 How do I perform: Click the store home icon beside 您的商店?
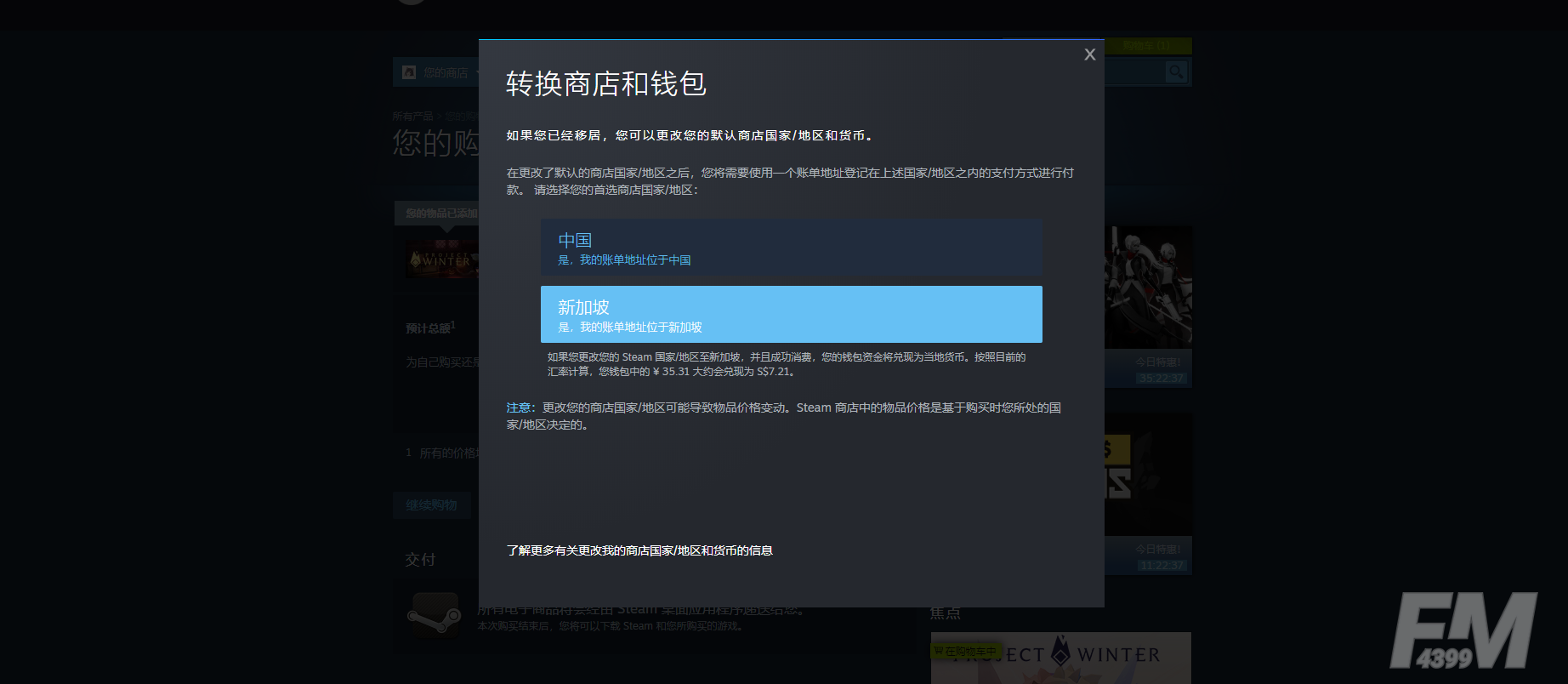(x=409, y=72)
